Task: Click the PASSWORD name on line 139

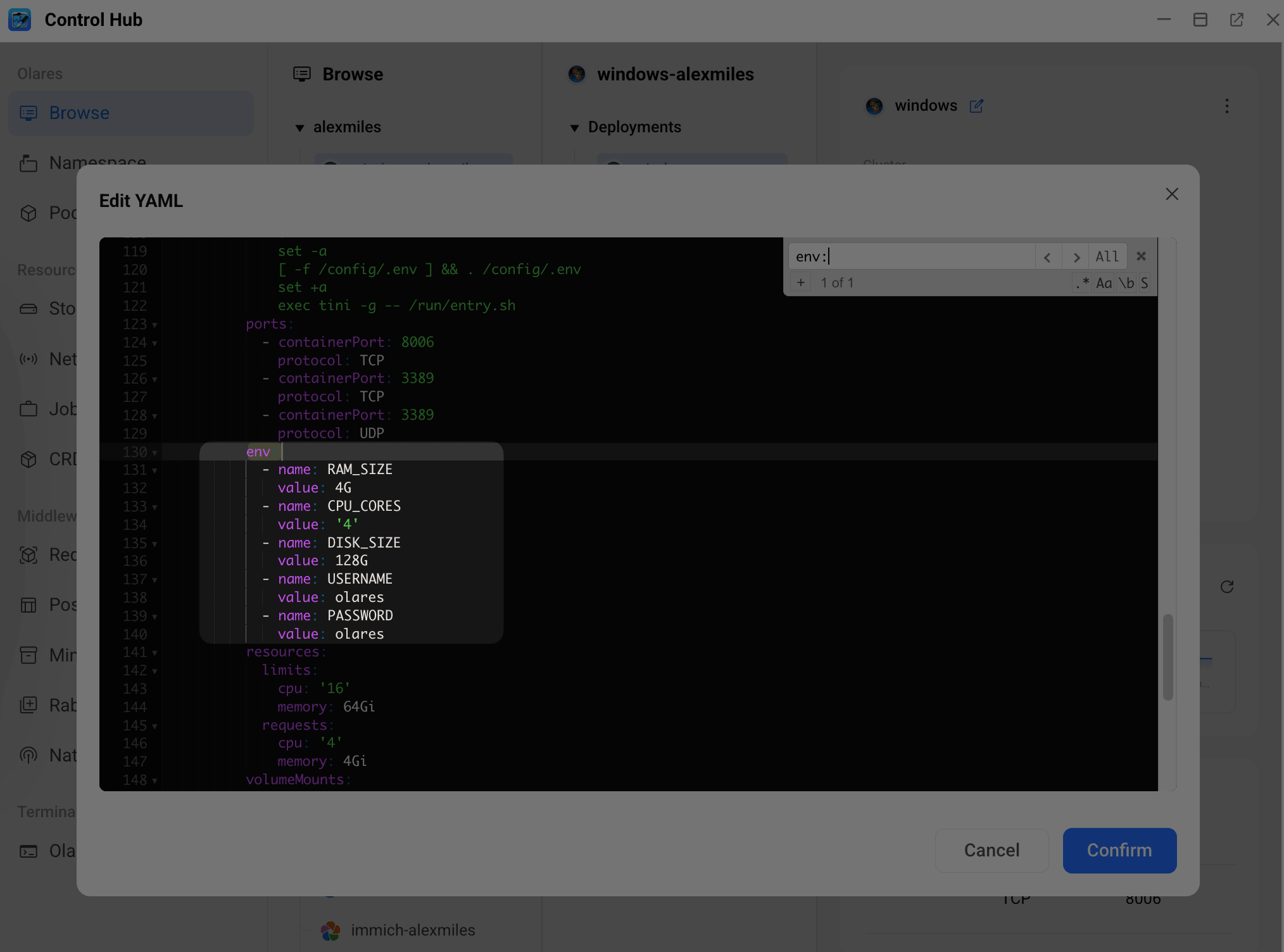Action: 360,616
